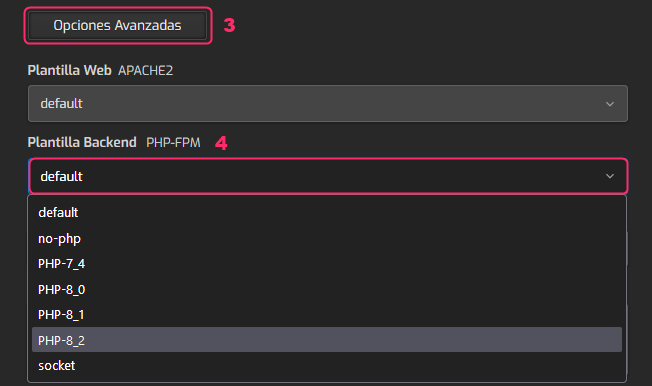Click the pink number 4 annotation
The height and width of the screenshot is (386, 652).
tap(221, 143)
